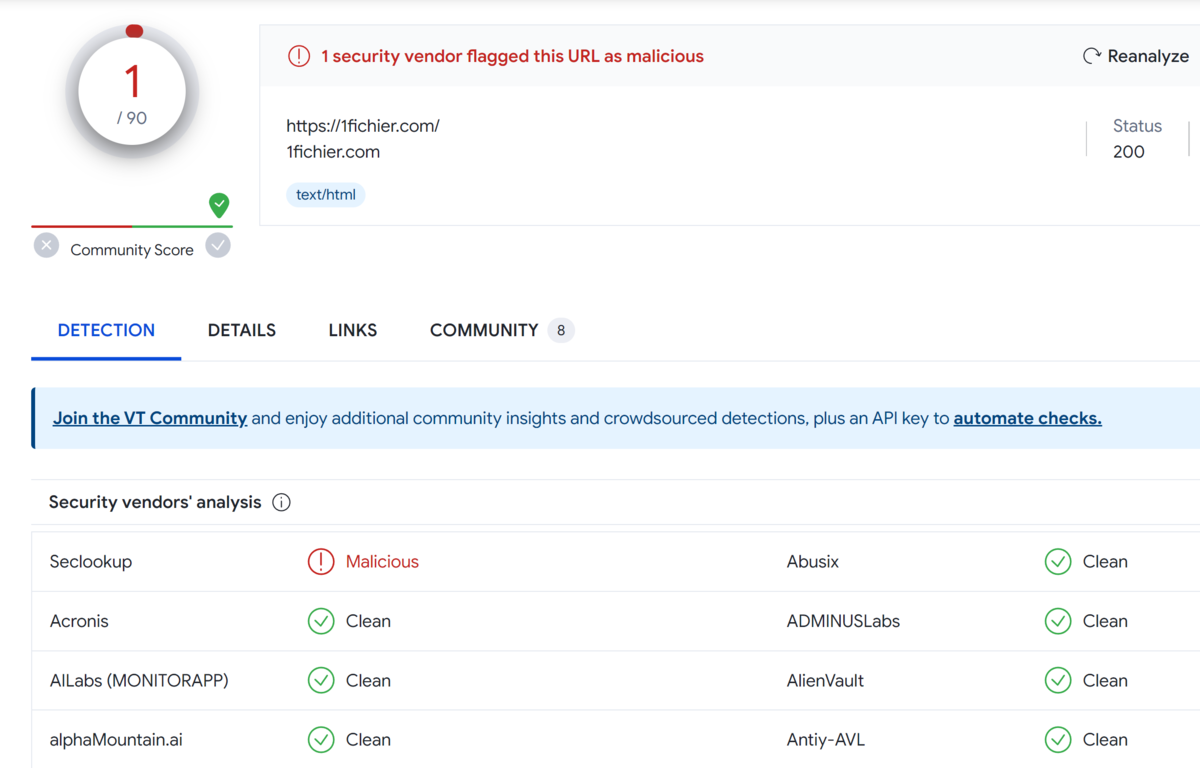Click the Clean verdict text for AILabs

pyautogui.click(x=368, y=681)
